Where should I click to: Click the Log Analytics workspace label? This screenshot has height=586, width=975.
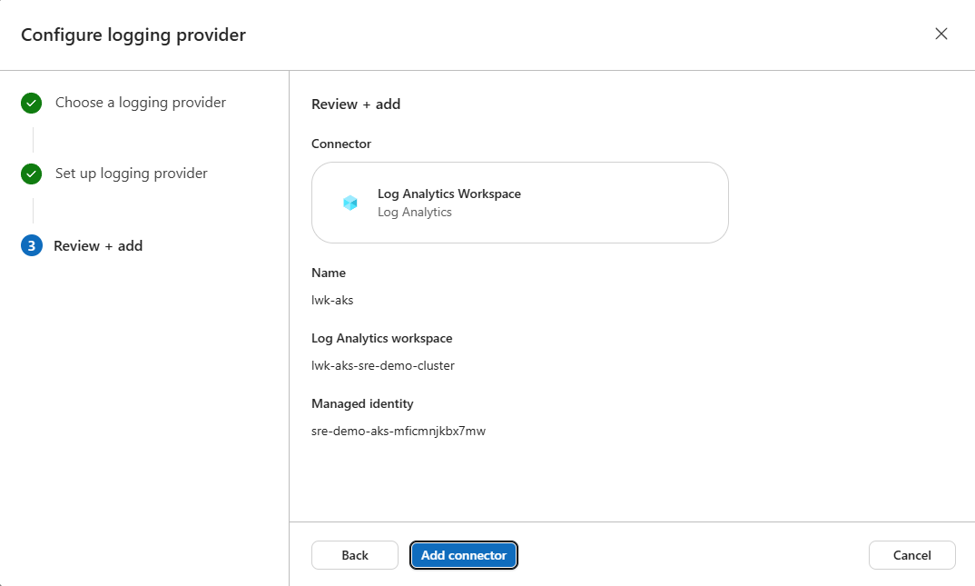pyautogui.click(x=382, y=338)
